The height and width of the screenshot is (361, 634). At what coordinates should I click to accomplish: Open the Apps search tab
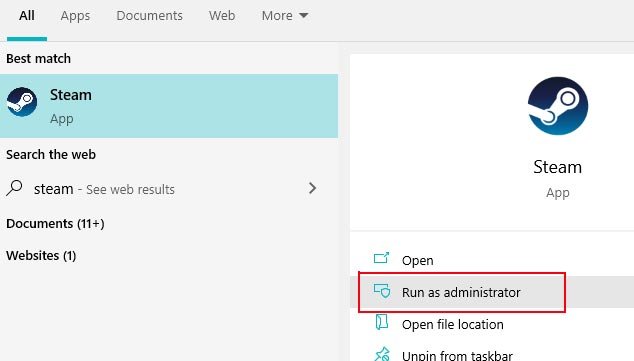pyautogui.click(x=75, y=16)
